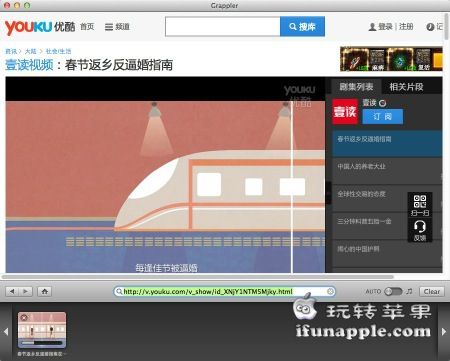Screen dimensions: 450x361
Task: Click the forward navigation arrow button
Action: point(26,292)
